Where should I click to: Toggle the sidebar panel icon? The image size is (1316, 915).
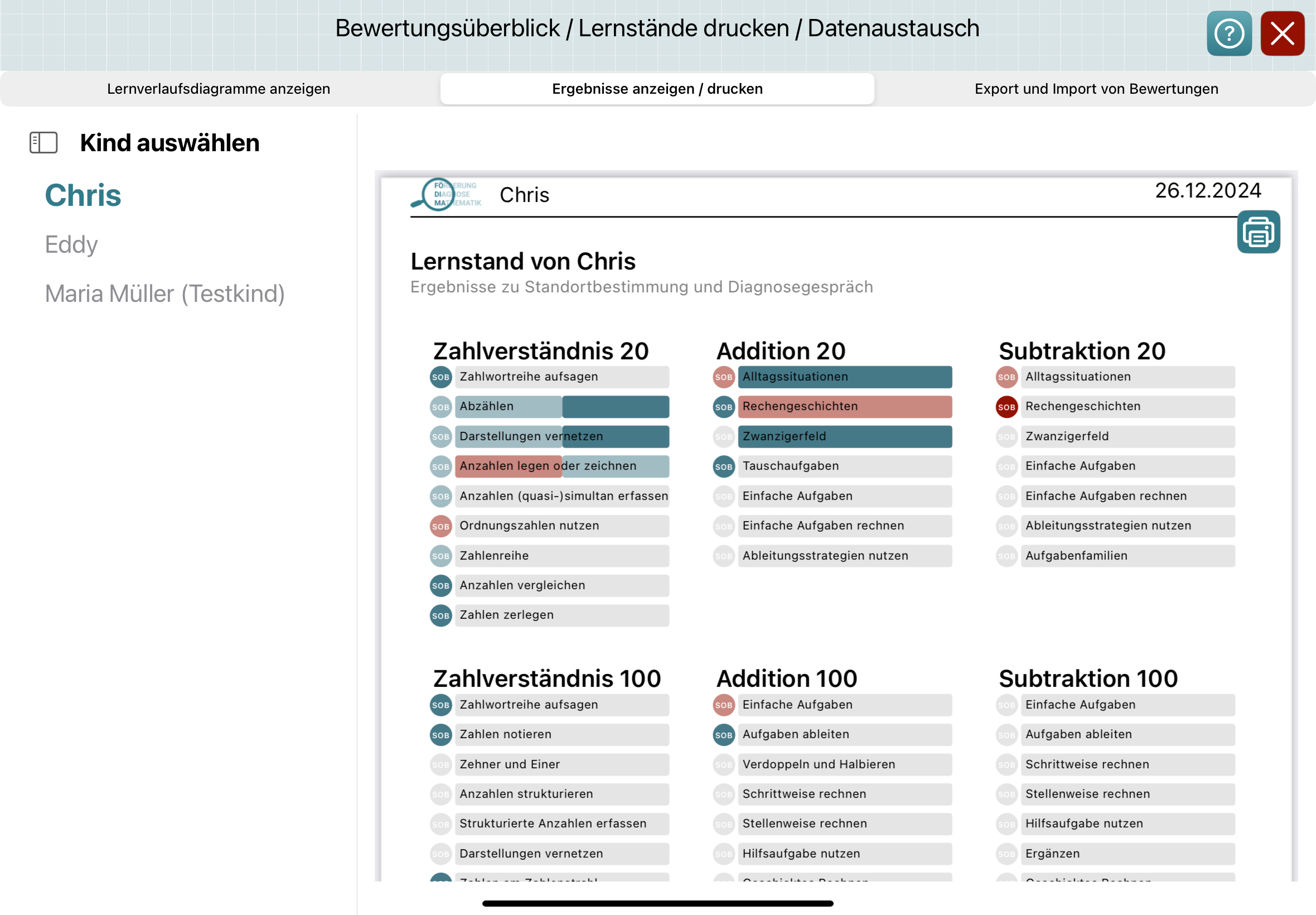click(x=43, y=143)
